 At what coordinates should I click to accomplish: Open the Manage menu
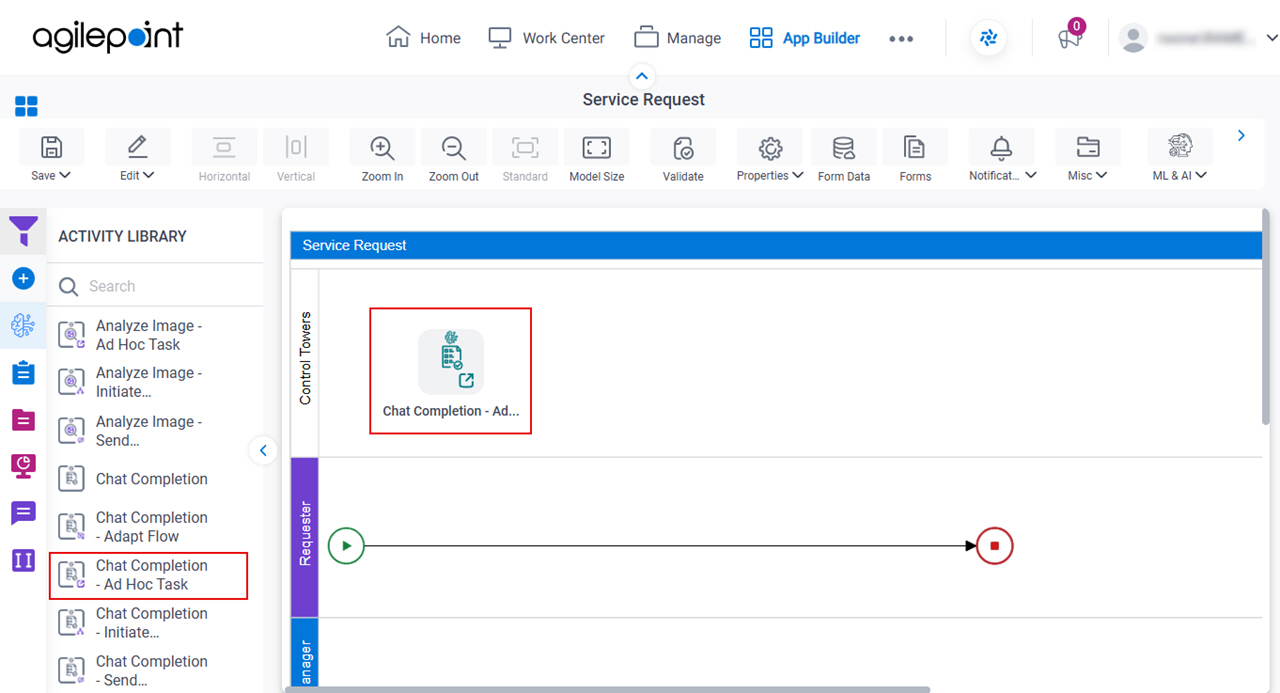point(677,38)
